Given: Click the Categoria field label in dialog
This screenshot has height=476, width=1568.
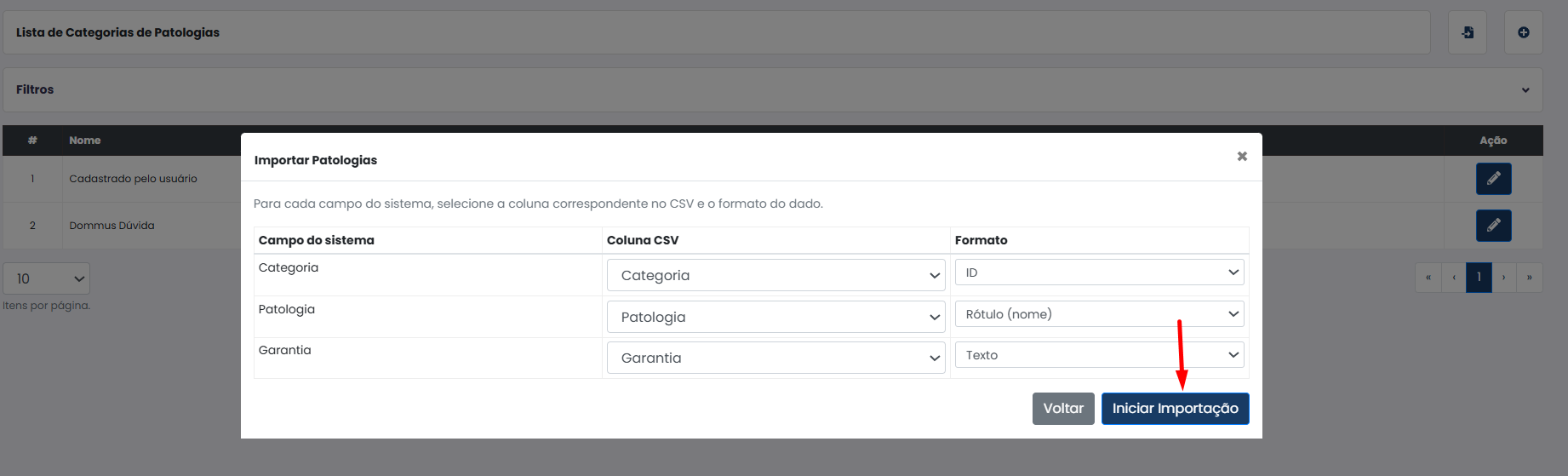Looking at the screenshot, I should [x=289, y=267].
